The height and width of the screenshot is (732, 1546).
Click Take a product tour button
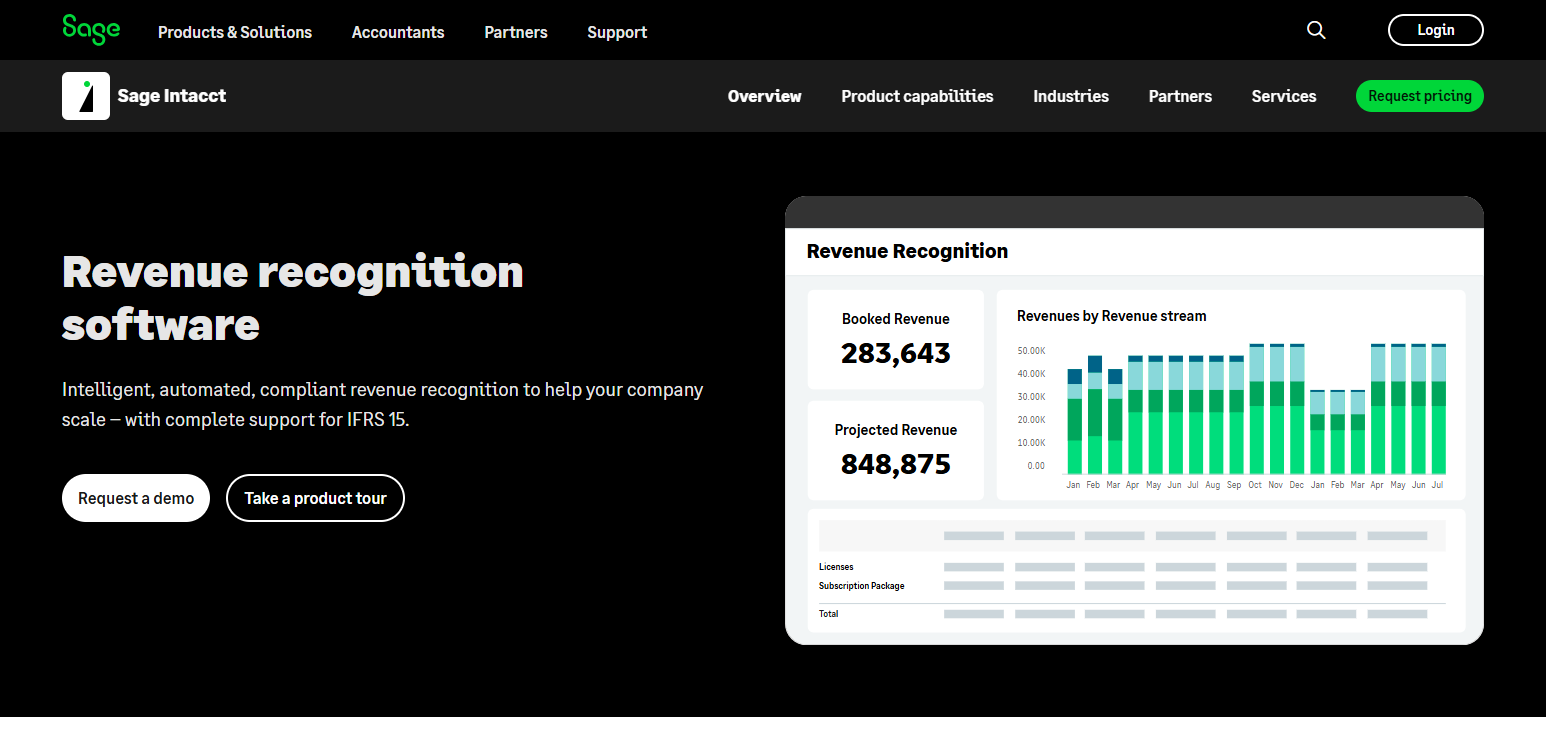[x=315, y=498]
